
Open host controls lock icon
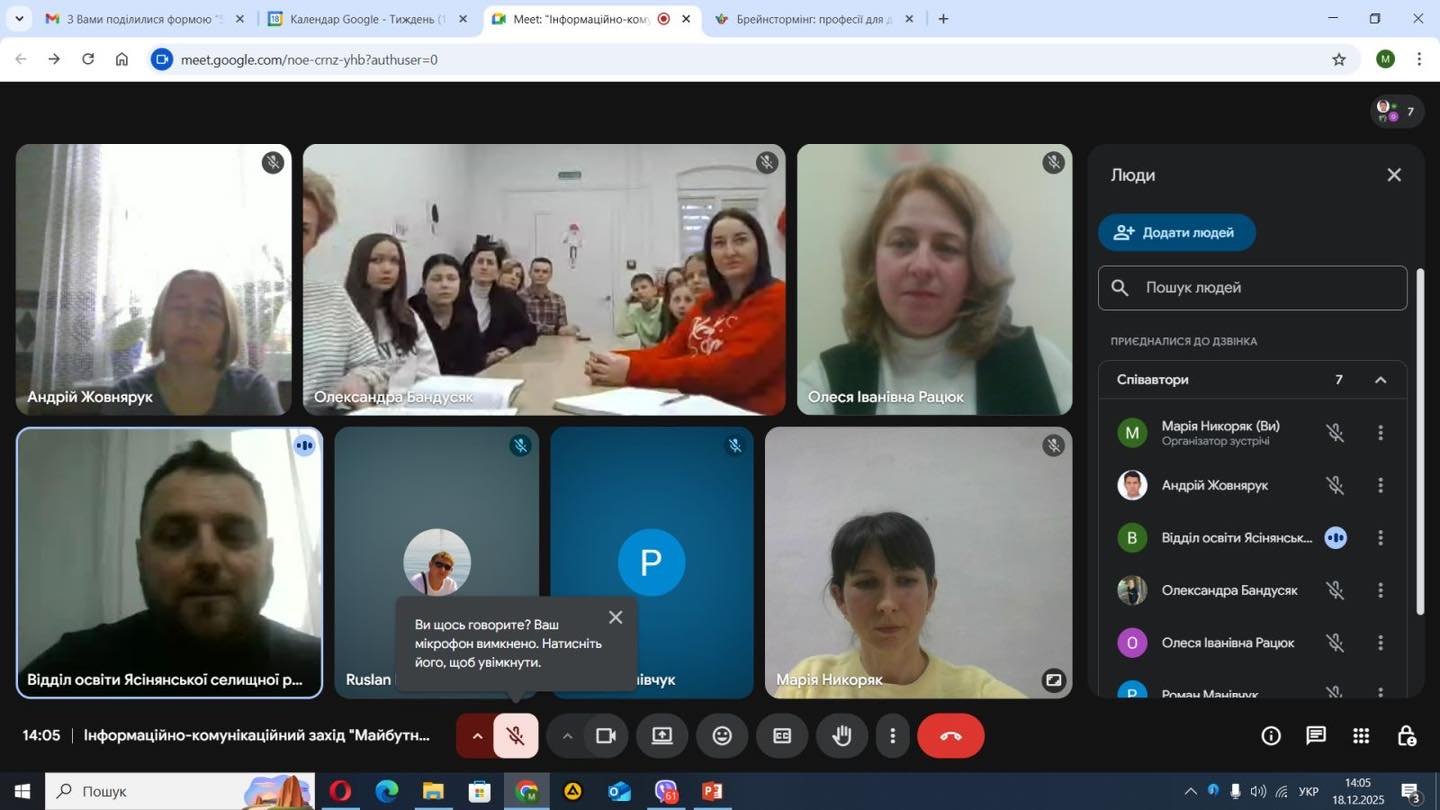1406,736
